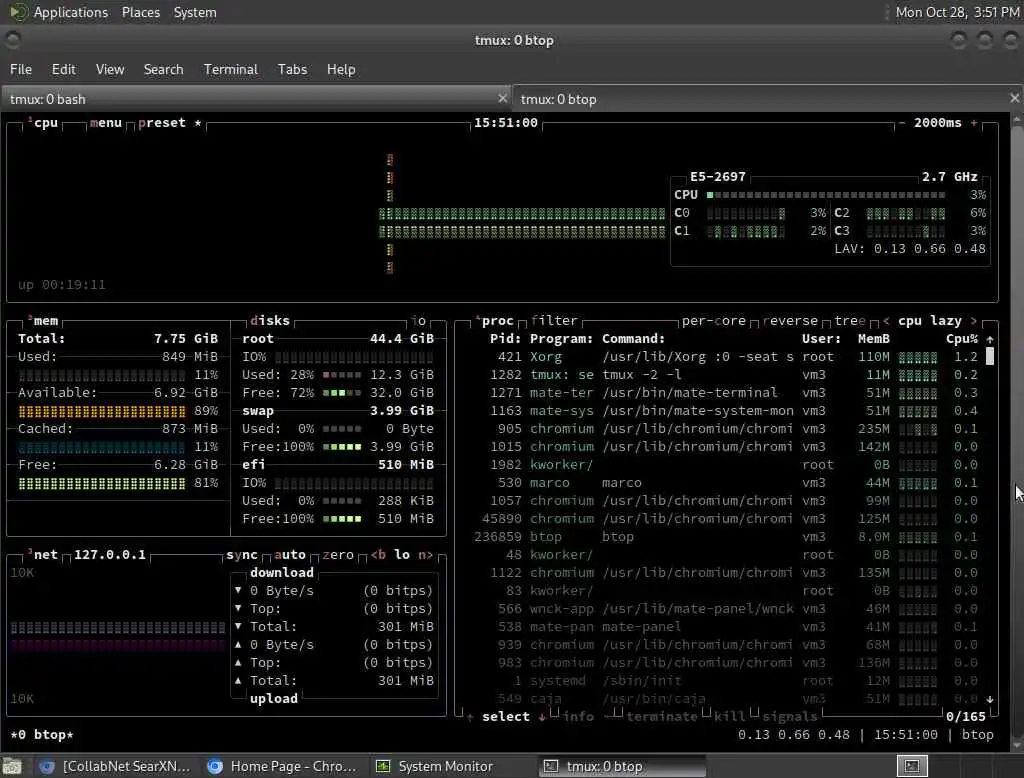
Task: Click the select up arrow in proc
Action: pos(470,717)
